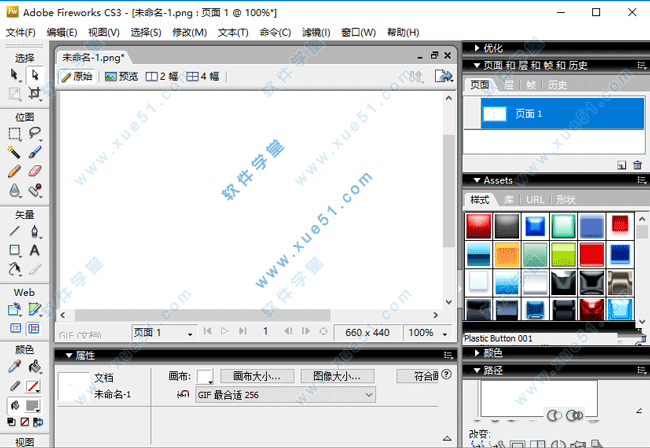Switch to the 历史 tab
This screenshot has height=448, width=650.
click(557, 85)
